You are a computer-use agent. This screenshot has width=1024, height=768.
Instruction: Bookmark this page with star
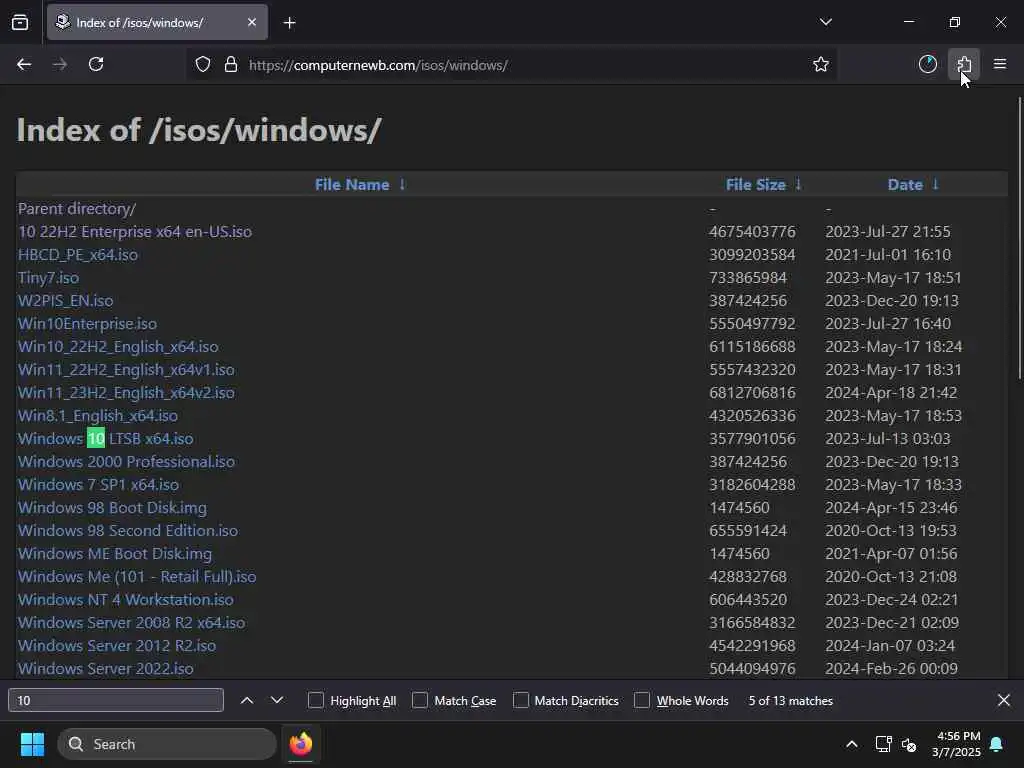point(821,64)
